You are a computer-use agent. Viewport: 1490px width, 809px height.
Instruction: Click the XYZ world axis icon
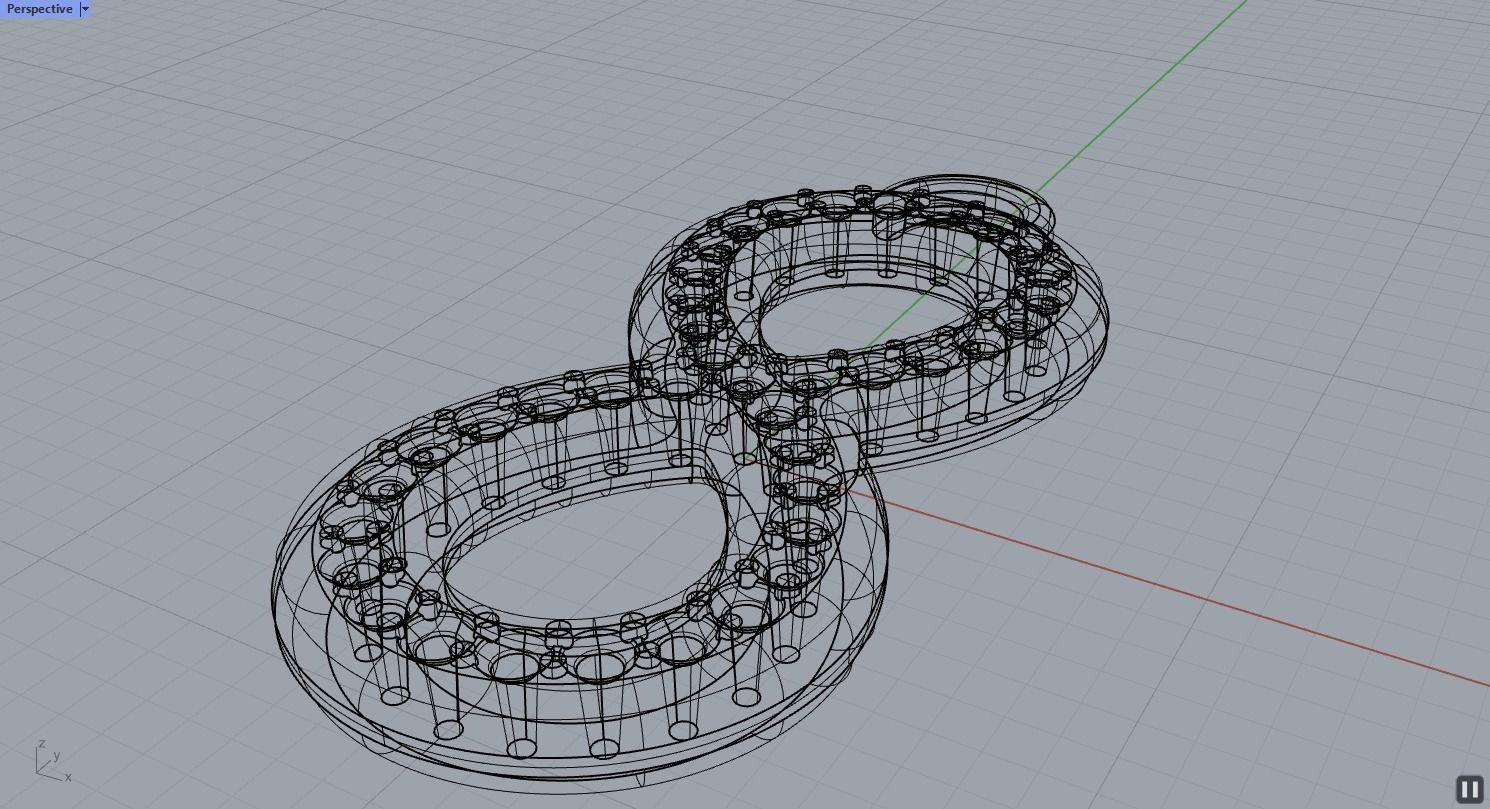(x=53, y=760)
